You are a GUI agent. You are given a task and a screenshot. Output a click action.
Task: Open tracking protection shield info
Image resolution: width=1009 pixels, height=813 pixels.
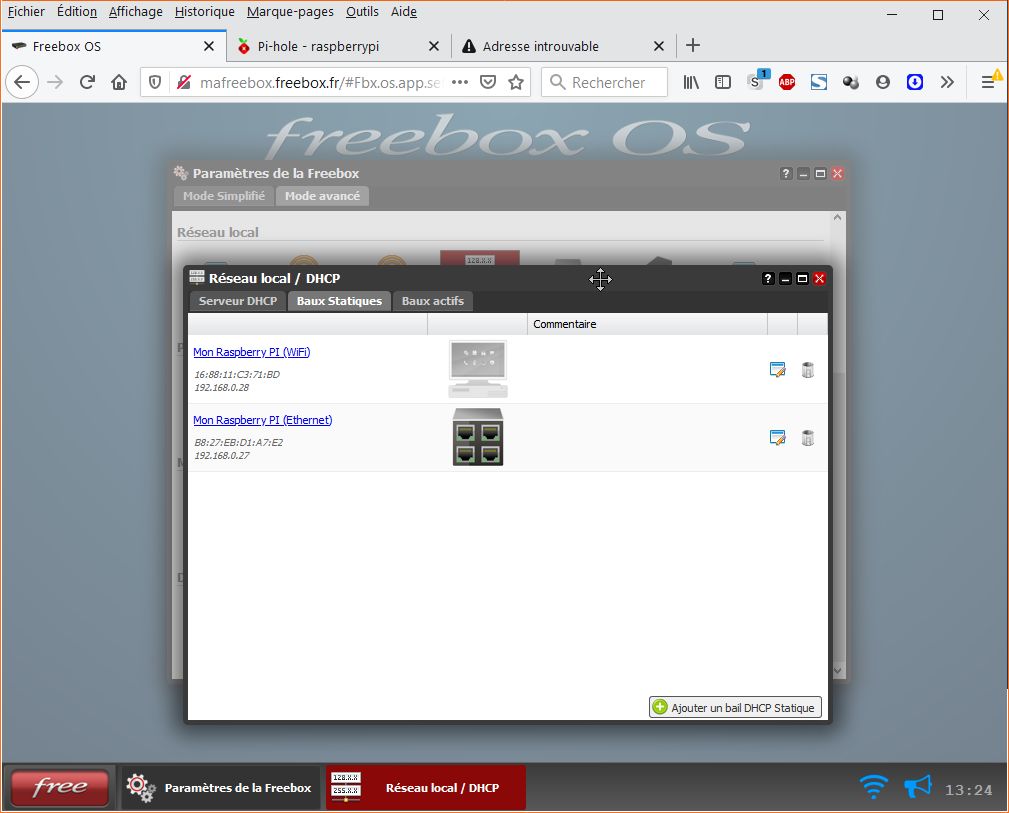coord(155,82)
